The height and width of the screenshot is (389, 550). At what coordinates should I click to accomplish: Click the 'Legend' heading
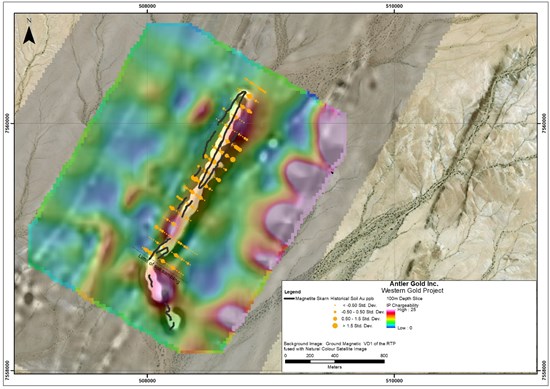(x=293, y=292)
